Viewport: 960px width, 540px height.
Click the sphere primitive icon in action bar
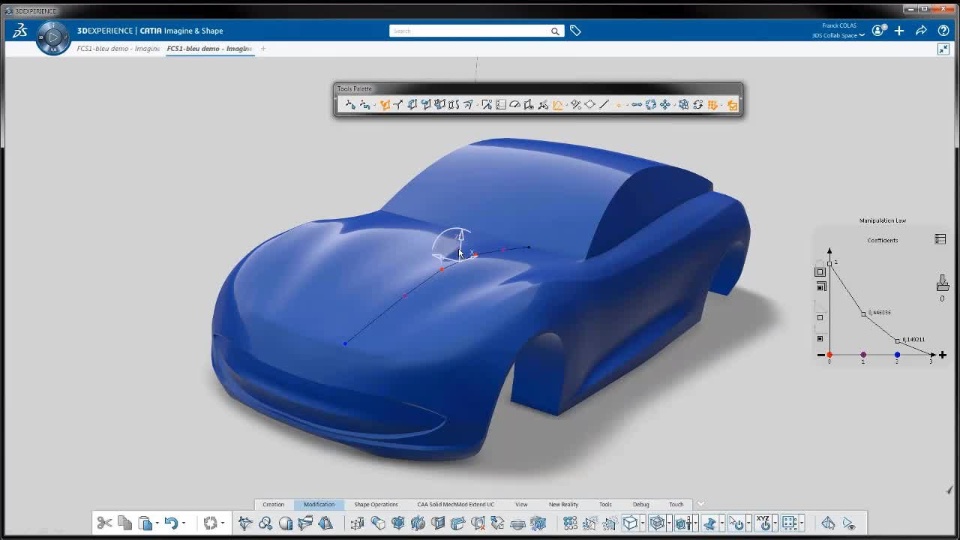click(x=285, y=523)
